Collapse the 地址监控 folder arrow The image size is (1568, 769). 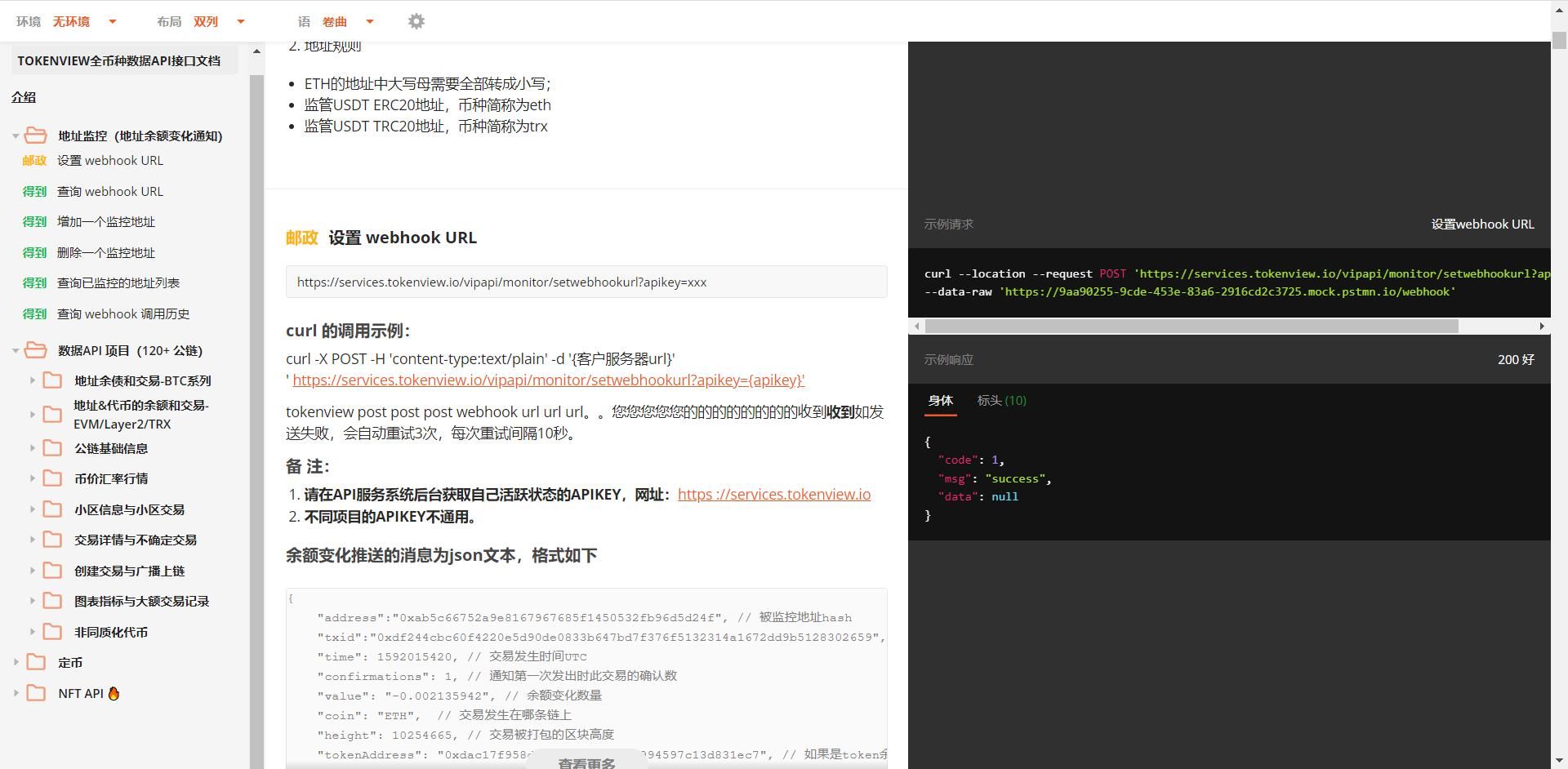16,136
